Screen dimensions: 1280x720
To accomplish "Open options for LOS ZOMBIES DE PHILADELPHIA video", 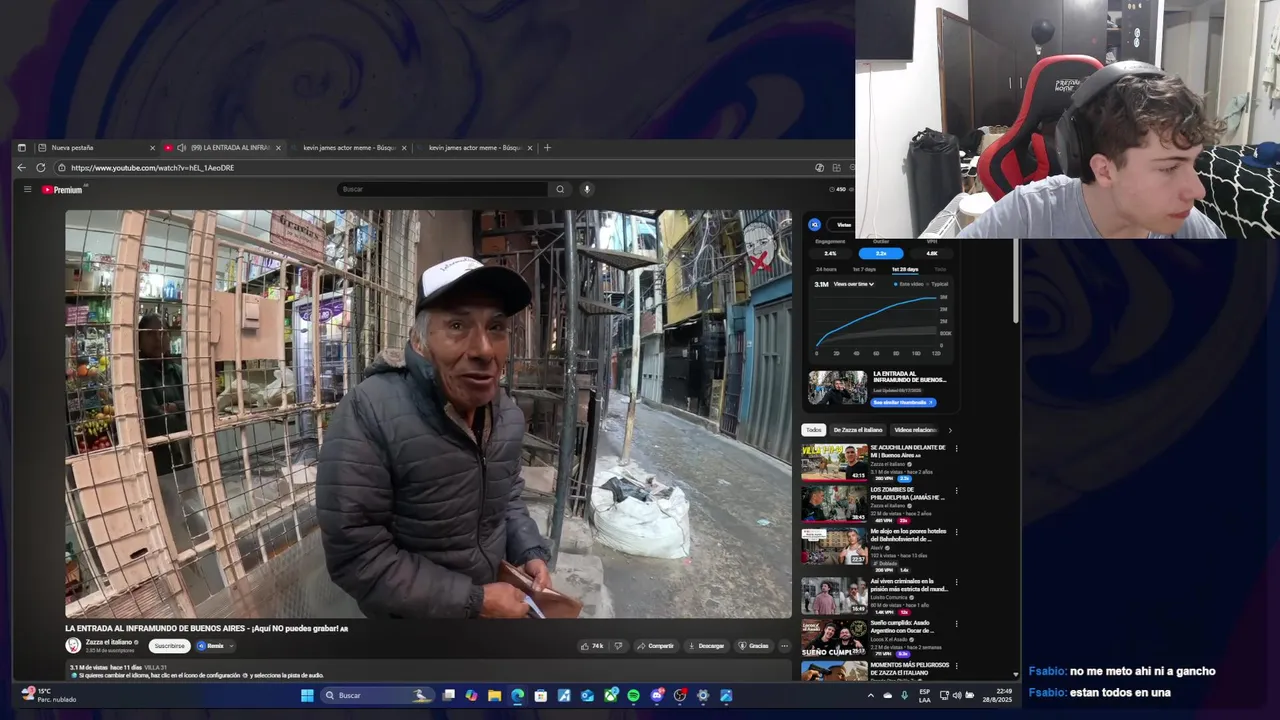I will pyautogui.click(x=956, y=491).
